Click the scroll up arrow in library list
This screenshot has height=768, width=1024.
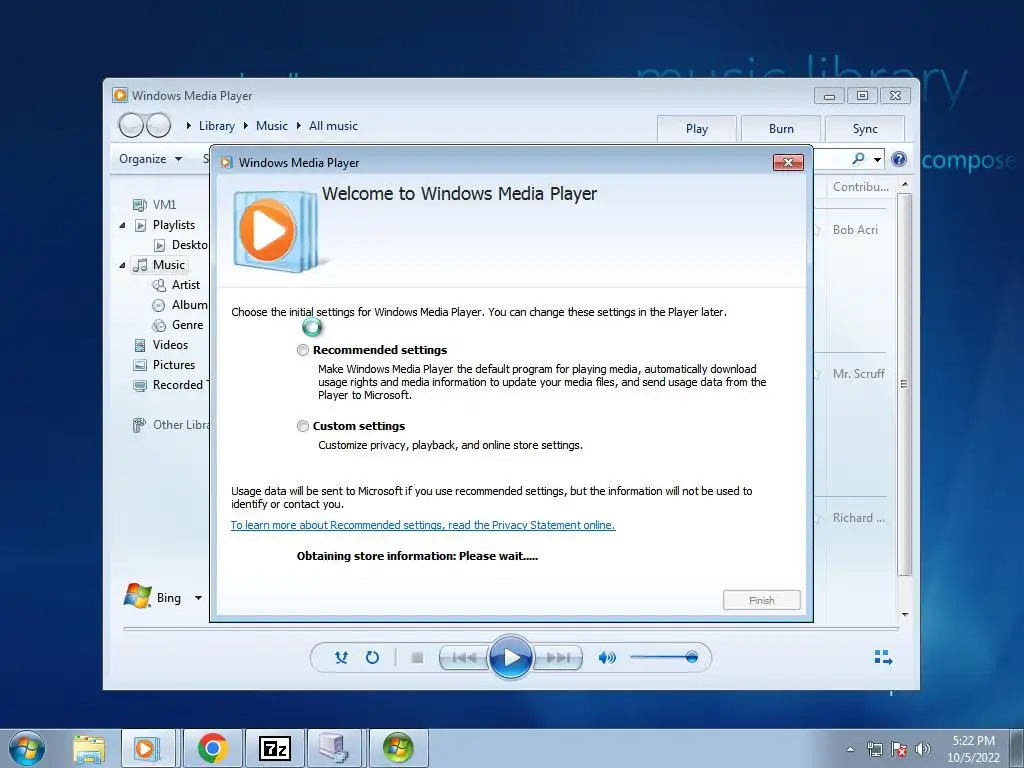point(904,184)
